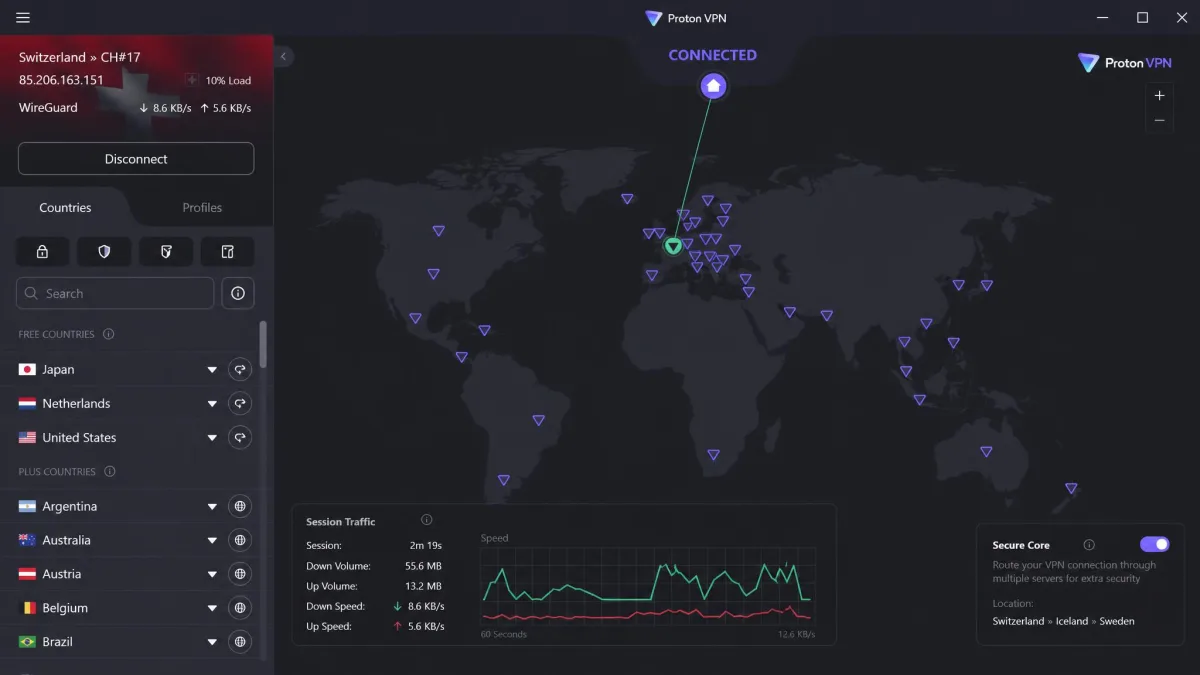The width and height of the screenshot is (1200, 675).
Task: Switch to the Profiles tab
Action: (x=202, y=208)
